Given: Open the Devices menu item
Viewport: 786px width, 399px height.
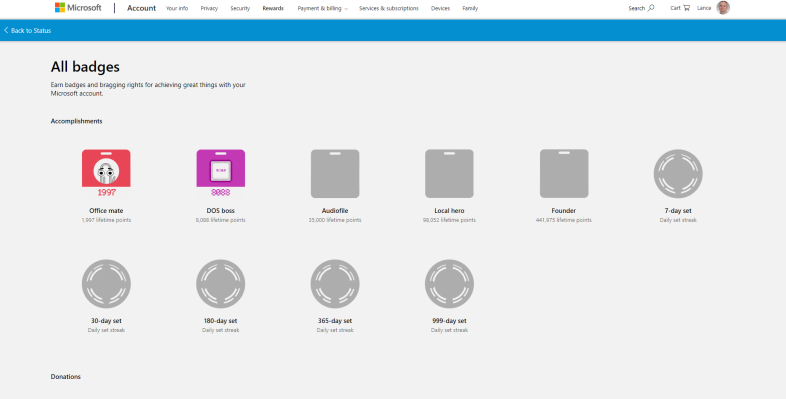Looking at the screenshot, I should (440, 9).
